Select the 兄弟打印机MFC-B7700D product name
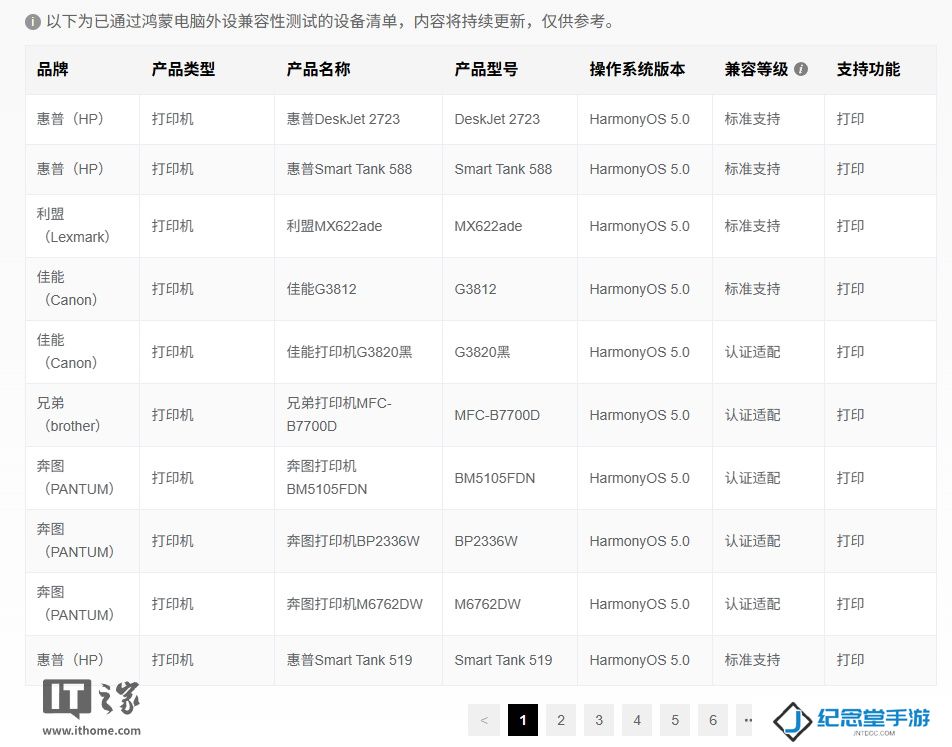The height and width of the screenshot is (747, 952). [339, 414]
